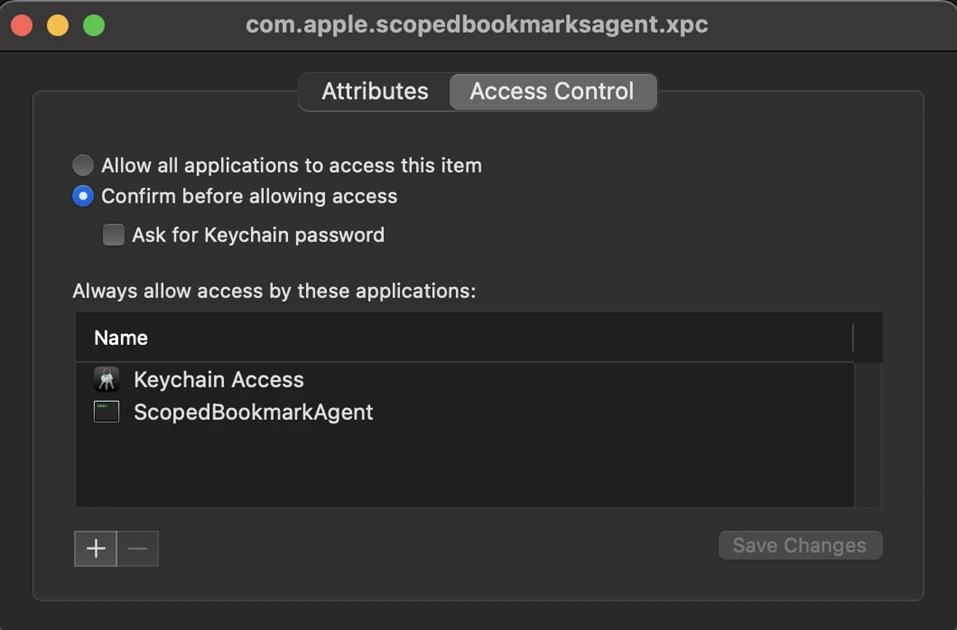The height and width of the screenshot is (630, 957).
Task: Click the window title bar text
Action: [x=478, y=25]
